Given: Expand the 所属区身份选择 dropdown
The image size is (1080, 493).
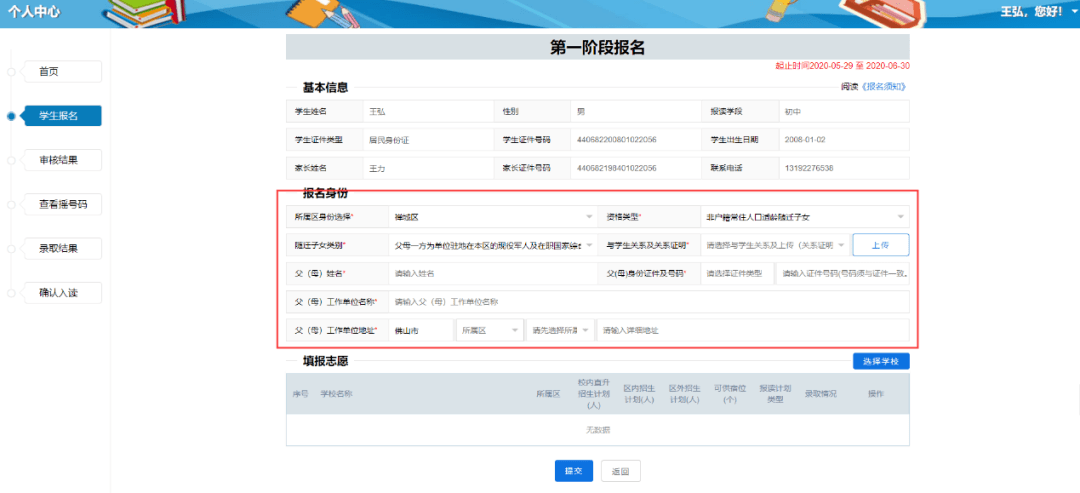Looking at the screenshot, I should [492, 217].
